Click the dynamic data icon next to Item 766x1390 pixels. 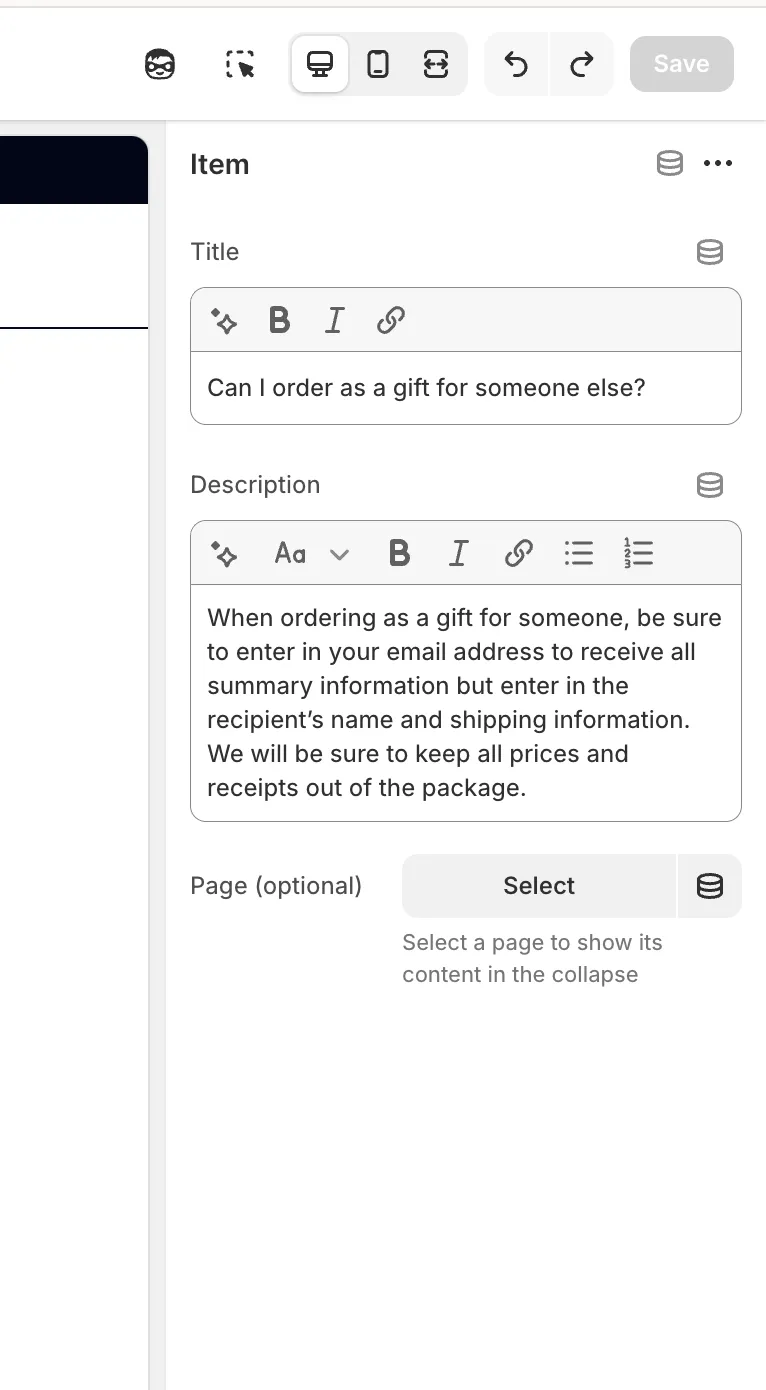(669, 163)
